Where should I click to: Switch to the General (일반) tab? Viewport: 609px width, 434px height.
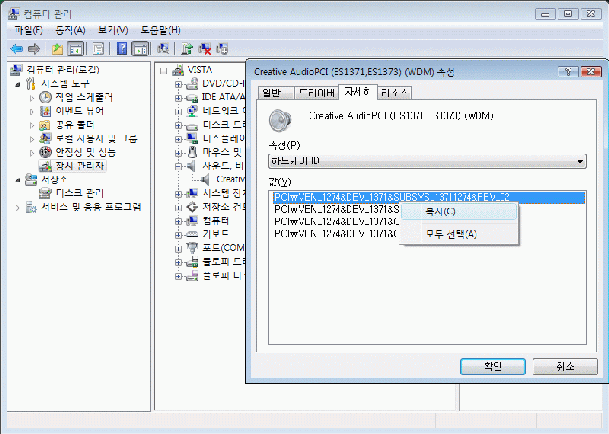(276, 93)
